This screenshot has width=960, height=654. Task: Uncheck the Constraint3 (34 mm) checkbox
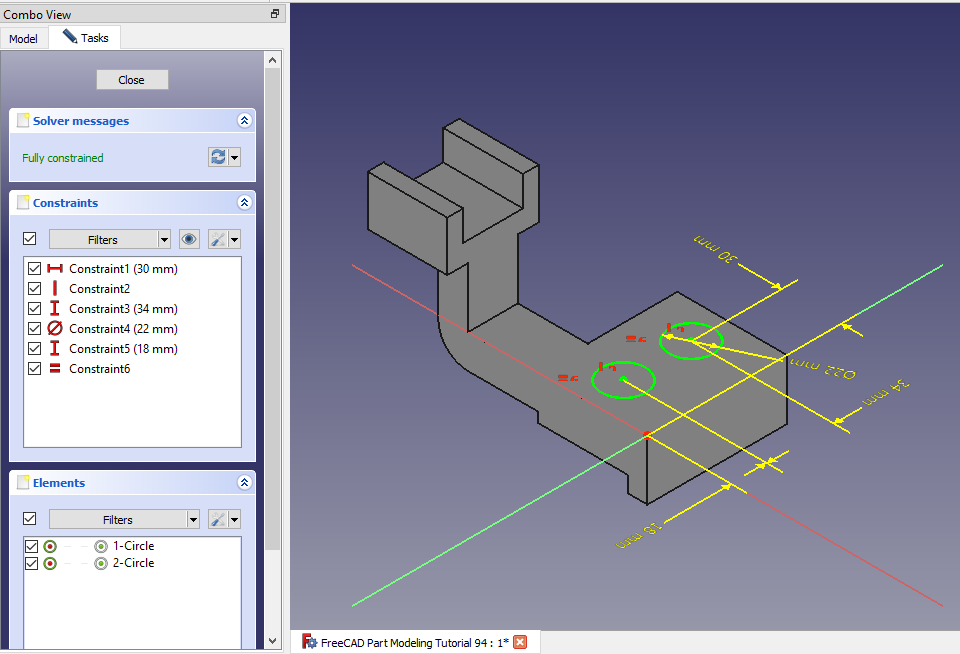pyautogui.click(x=35, y=309)
